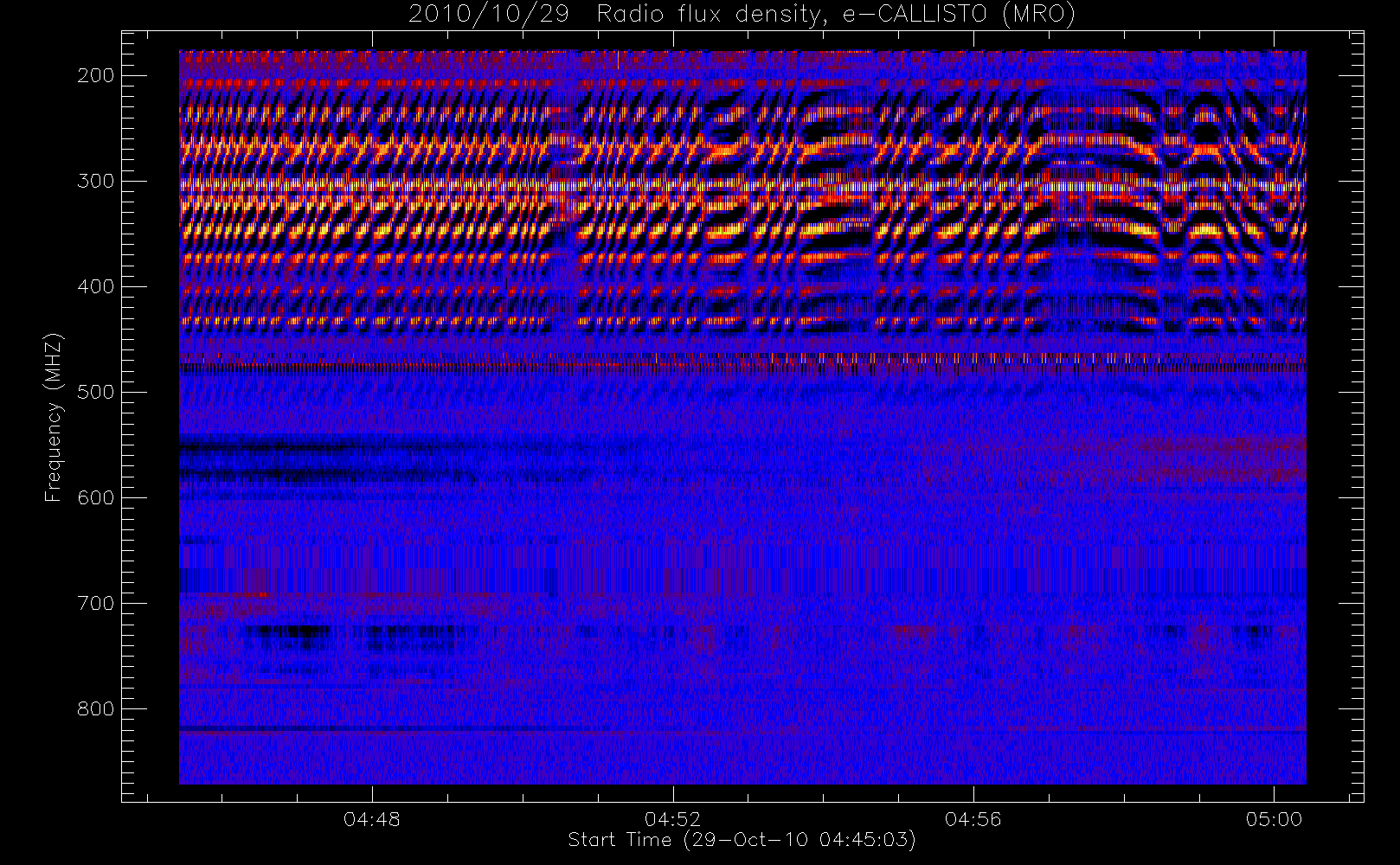Select the 300 frequency tick label
Viewport: 1400px width, 865px height.
coord(96,181)
